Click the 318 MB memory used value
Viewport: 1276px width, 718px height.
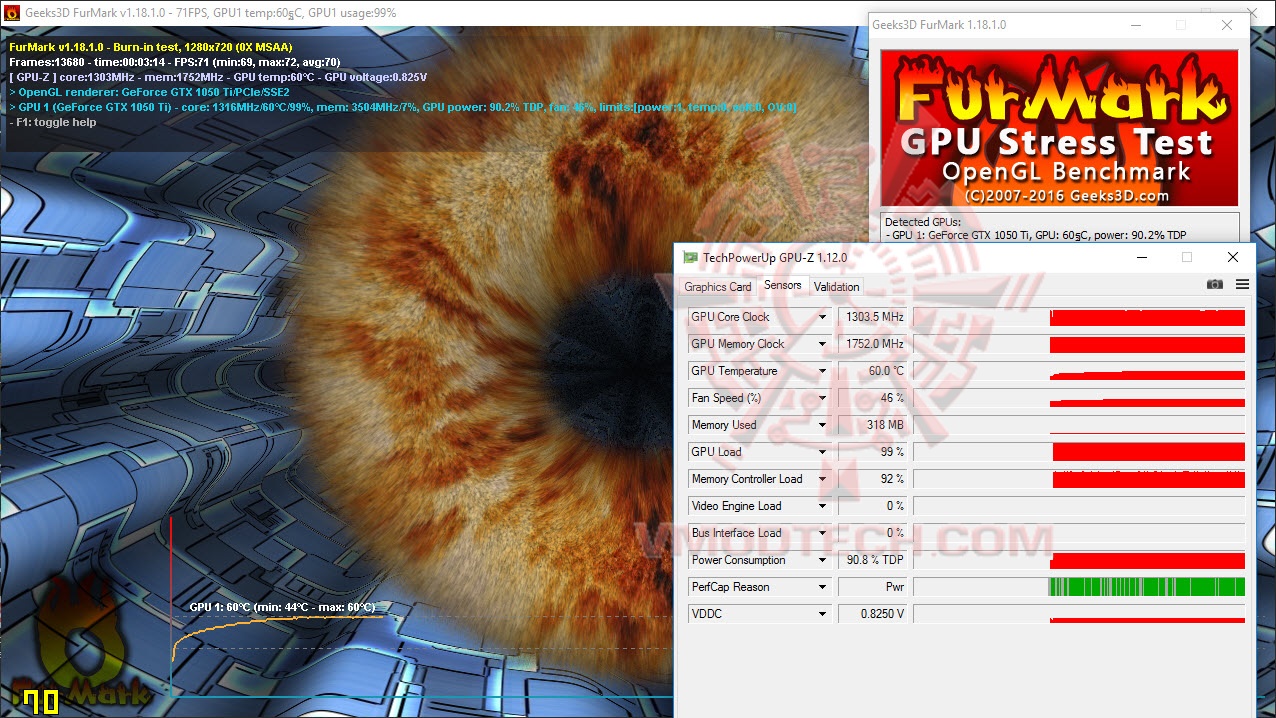tap(873, 425)
